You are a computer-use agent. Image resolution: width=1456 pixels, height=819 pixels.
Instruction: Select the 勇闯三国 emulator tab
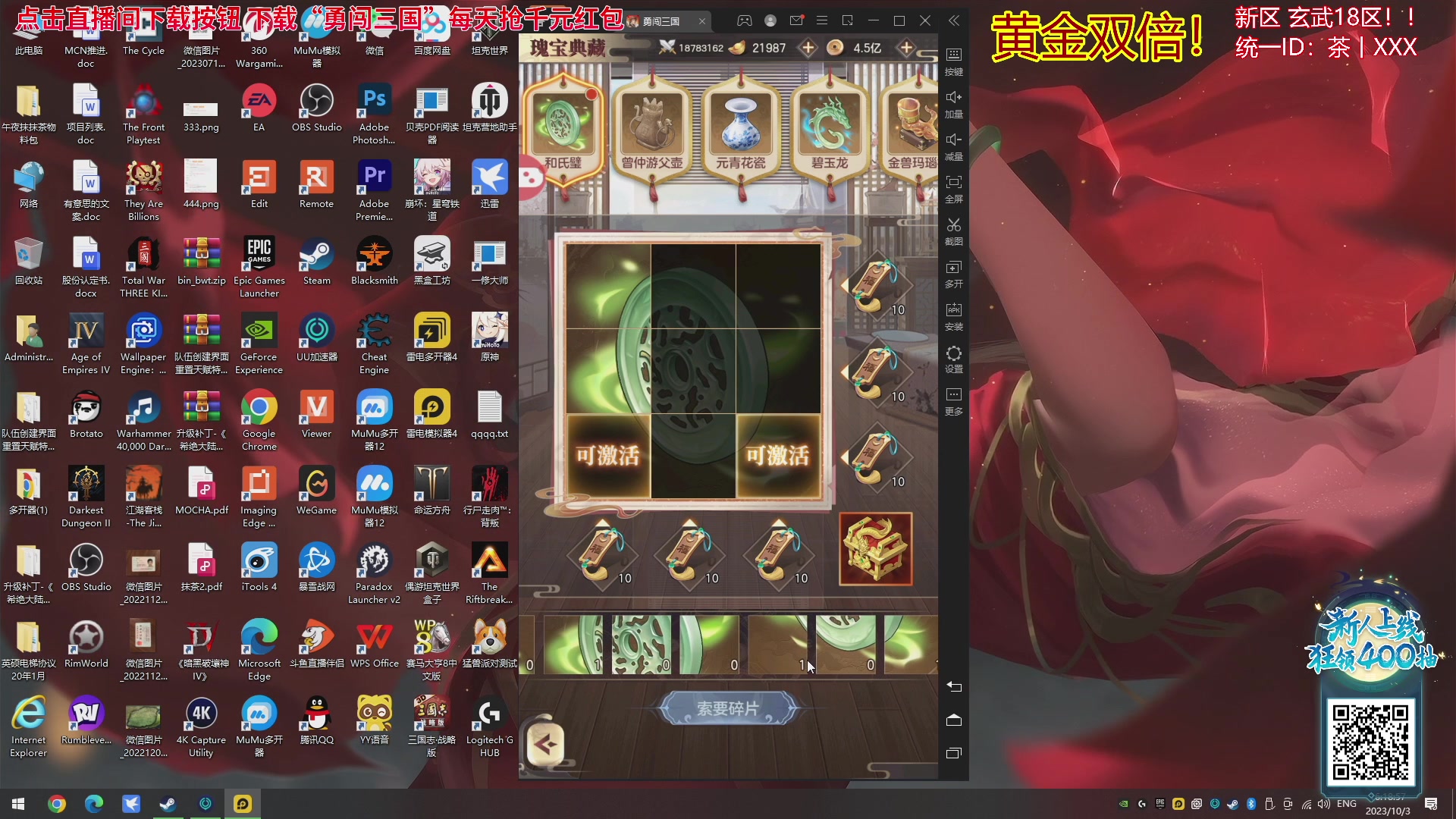click(x=667, y=21)
